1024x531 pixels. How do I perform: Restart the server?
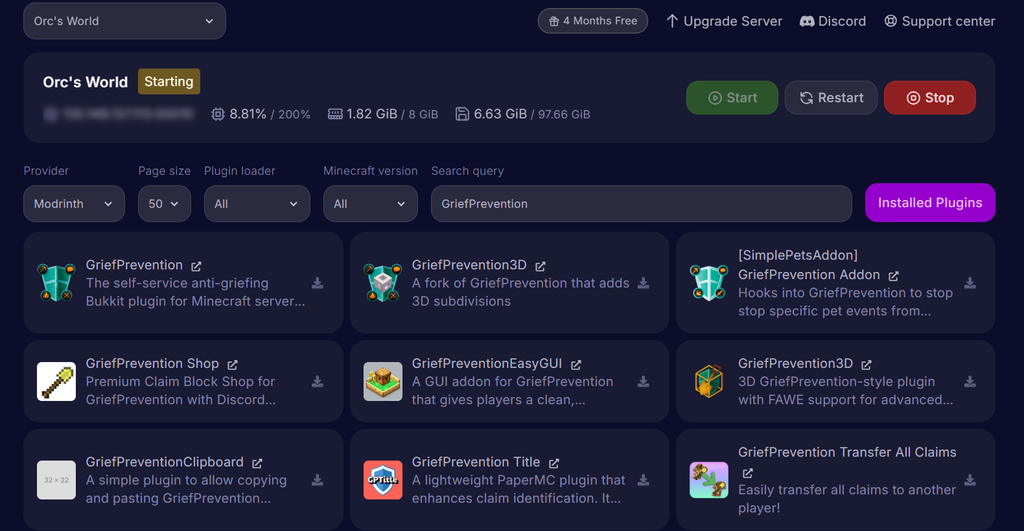(x=831, y=98)
